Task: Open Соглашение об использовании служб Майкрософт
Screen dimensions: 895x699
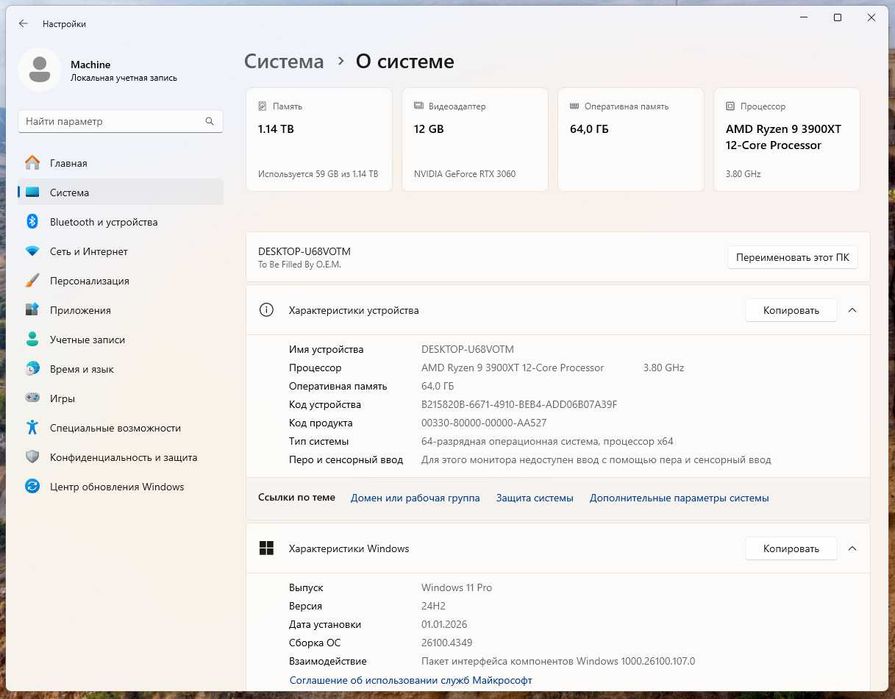Action: coord(410,680)
